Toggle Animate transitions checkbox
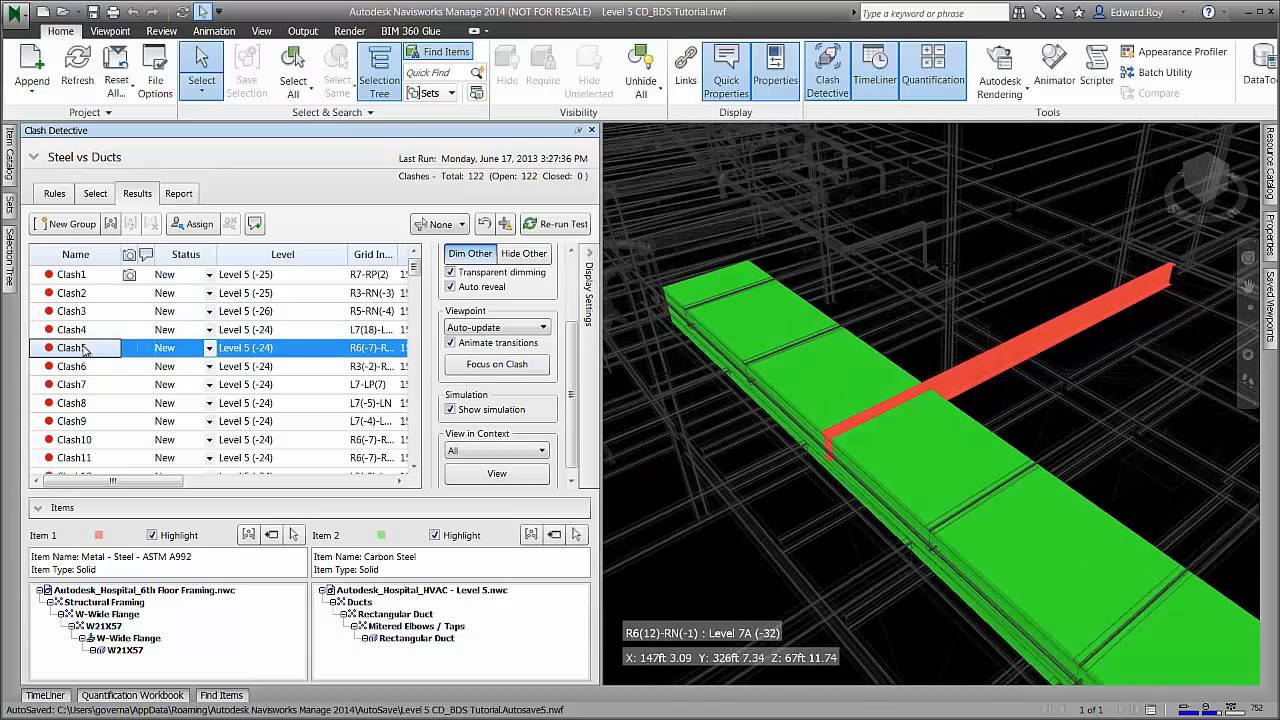Image resolution: width=1280 pixels, height=720 pixels. (450, 342)
